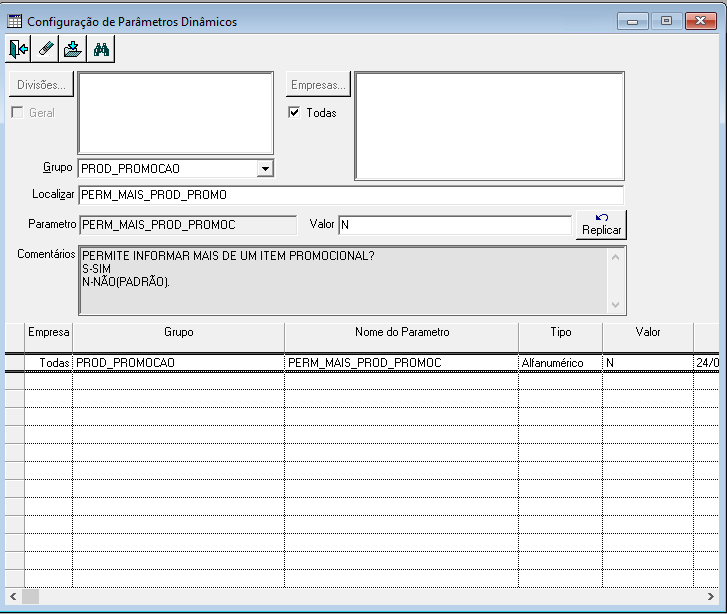The width and height of the screenshot is (727, 614).
Task: Click the Tipo column header
Action: pos(561,337)
